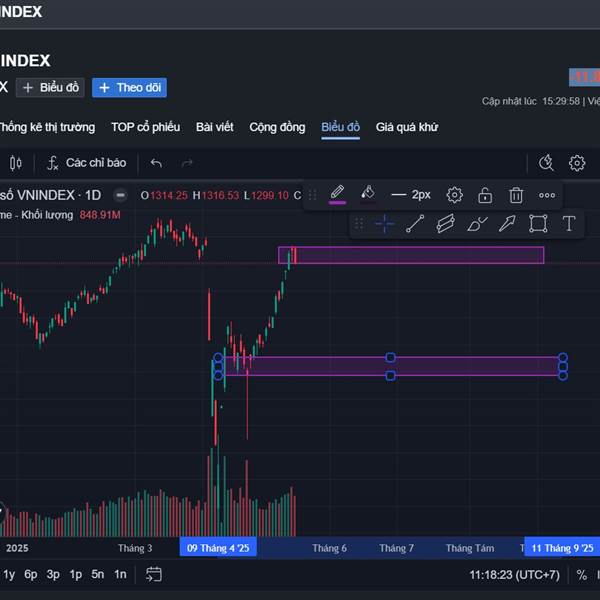This screenshot has width=600, height=600.
Task: Change line color with the pencil icon
Action: 337,194
